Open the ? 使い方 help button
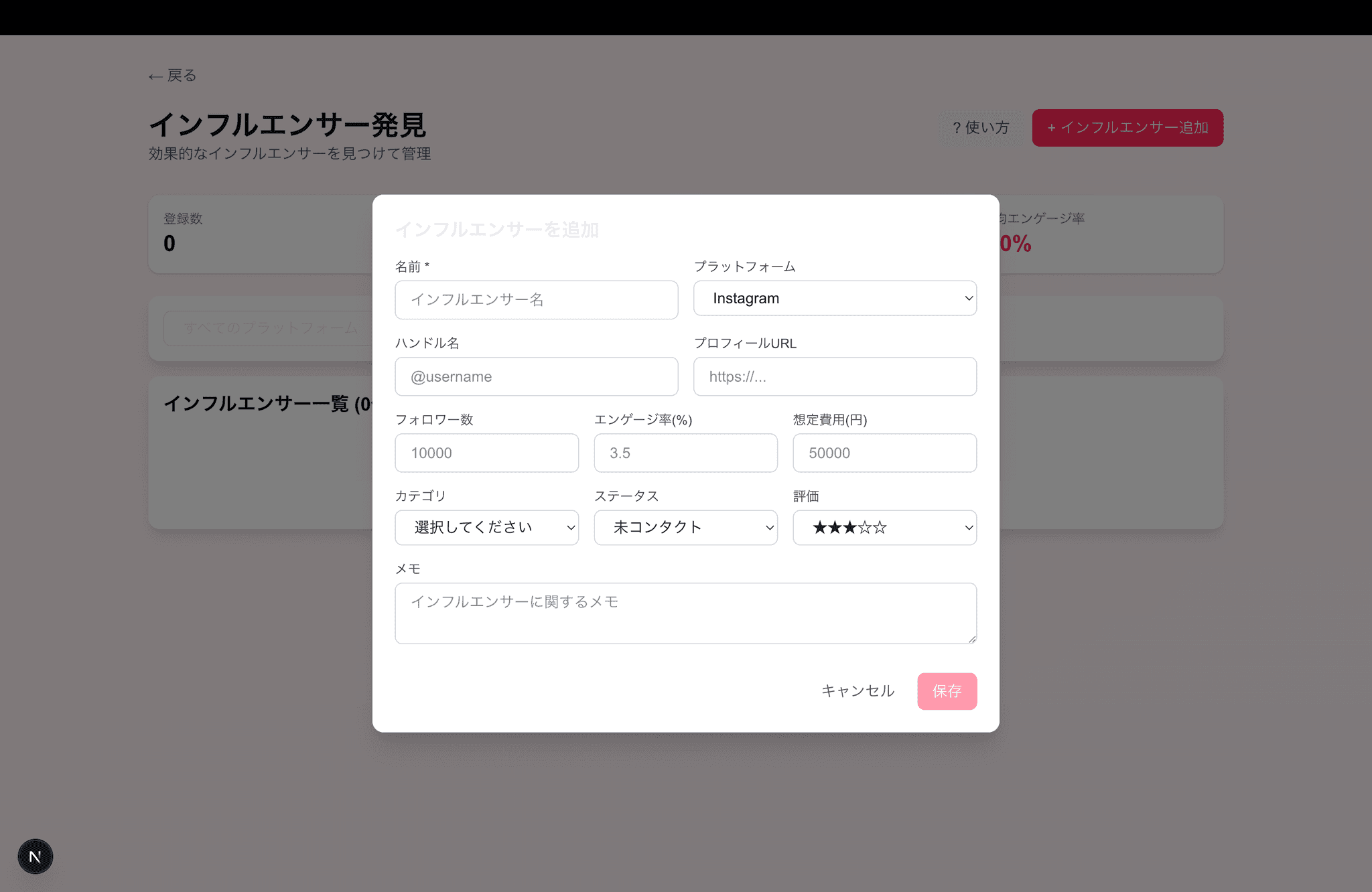Screen dimensions: 1372x892 (981, 127)
